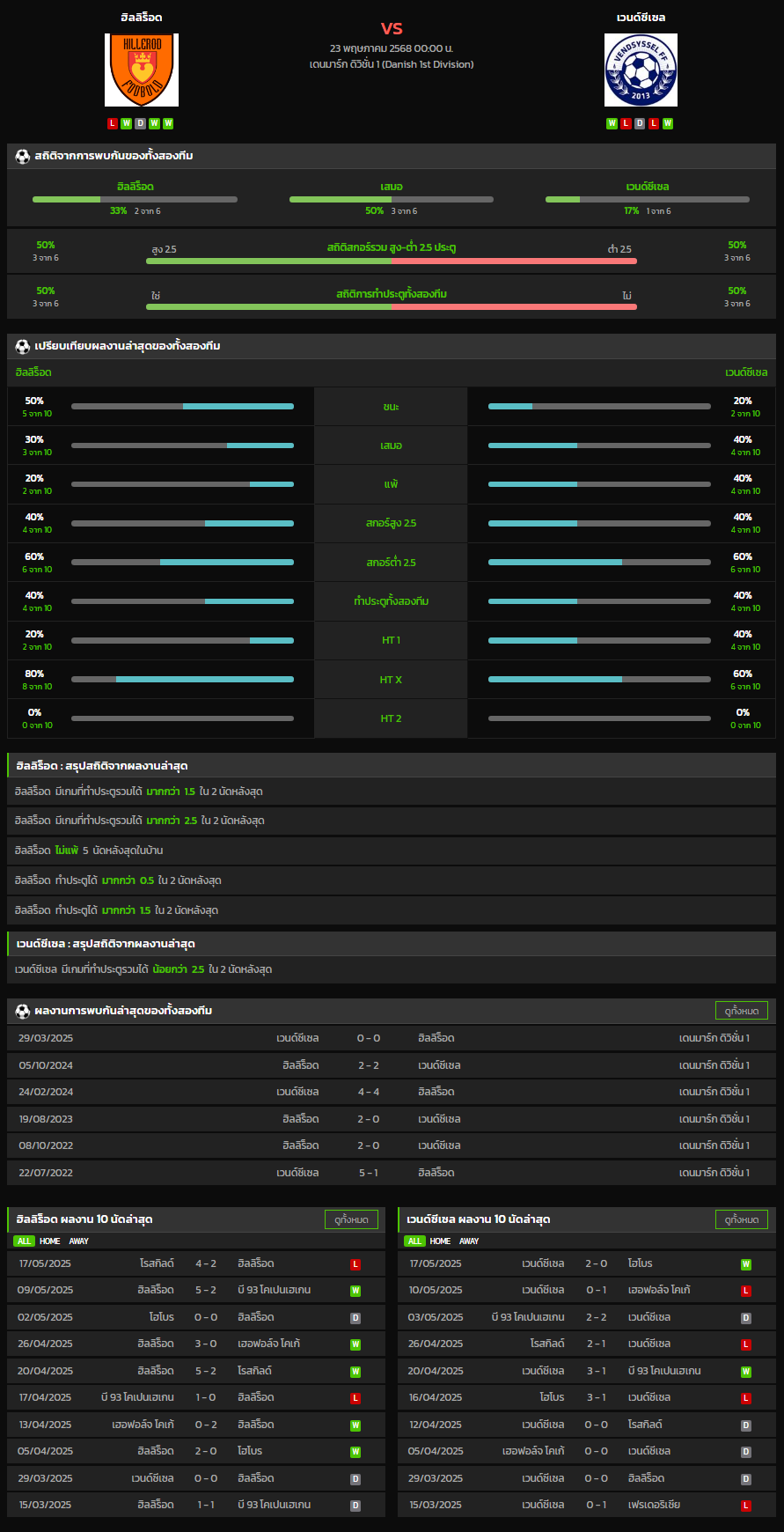The width and height of the screenshot is (784, 1532).
Task: Click ฮิลล์เรือด team name at top left
Action: [x=142, y=18]
